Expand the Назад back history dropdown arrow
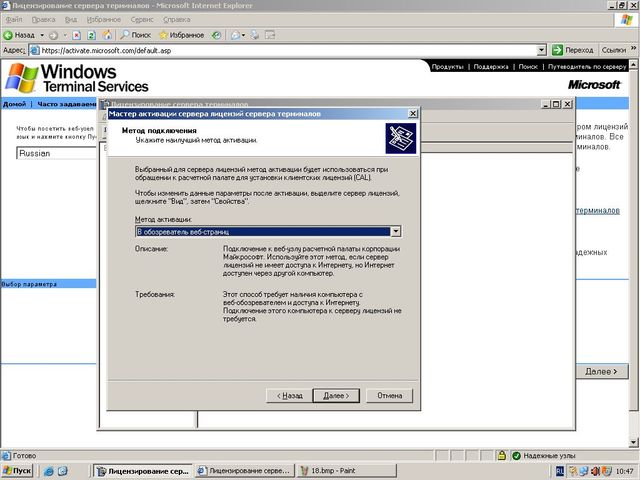 click(42, 35)
